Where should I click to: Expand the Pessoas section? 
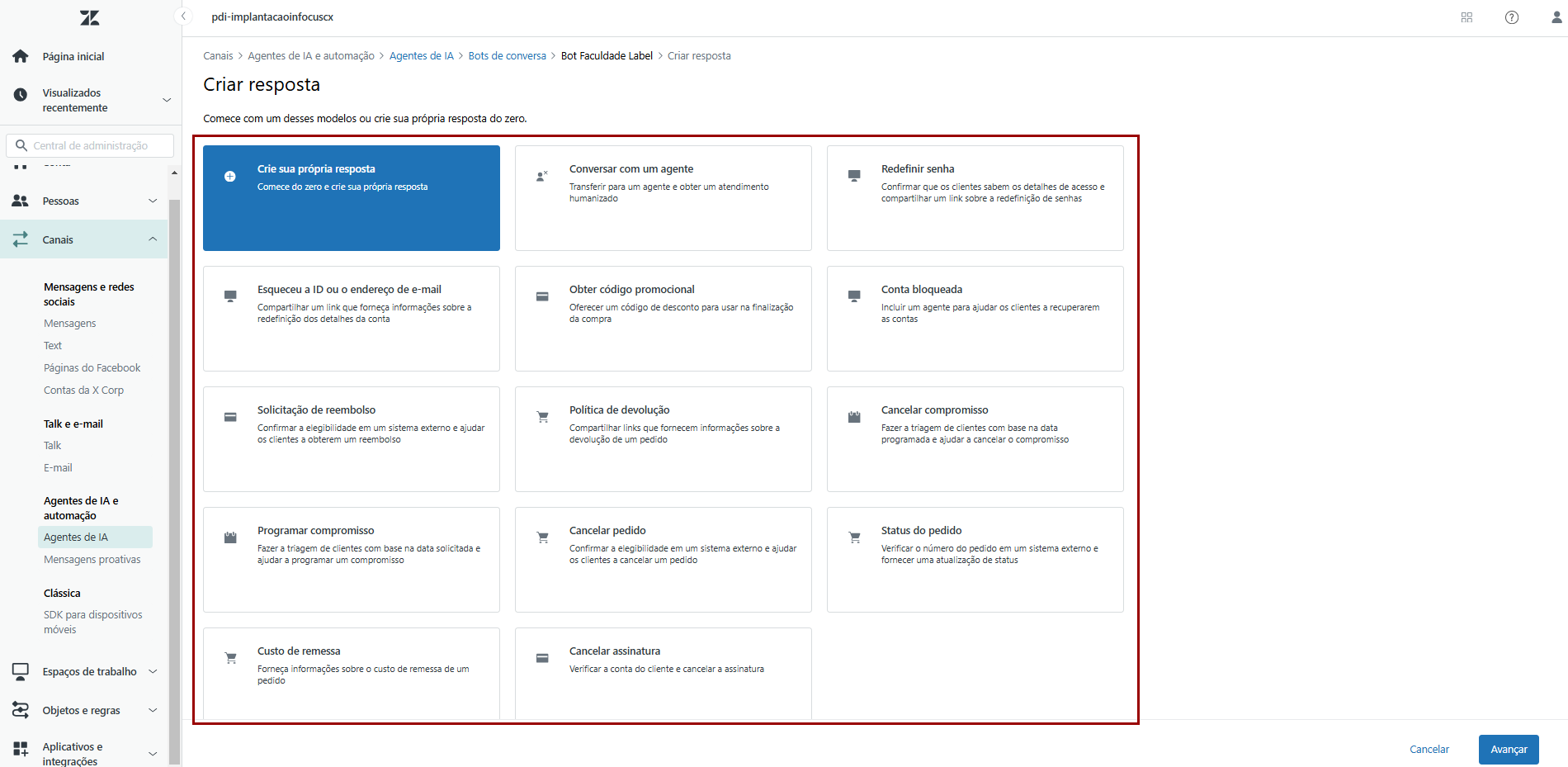tap(153, 201)
